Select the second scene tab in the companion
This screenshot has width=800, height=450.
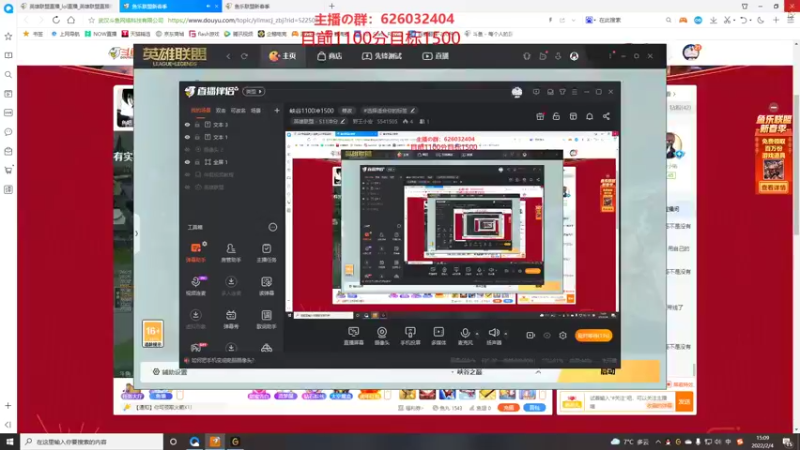click(220, 110)
